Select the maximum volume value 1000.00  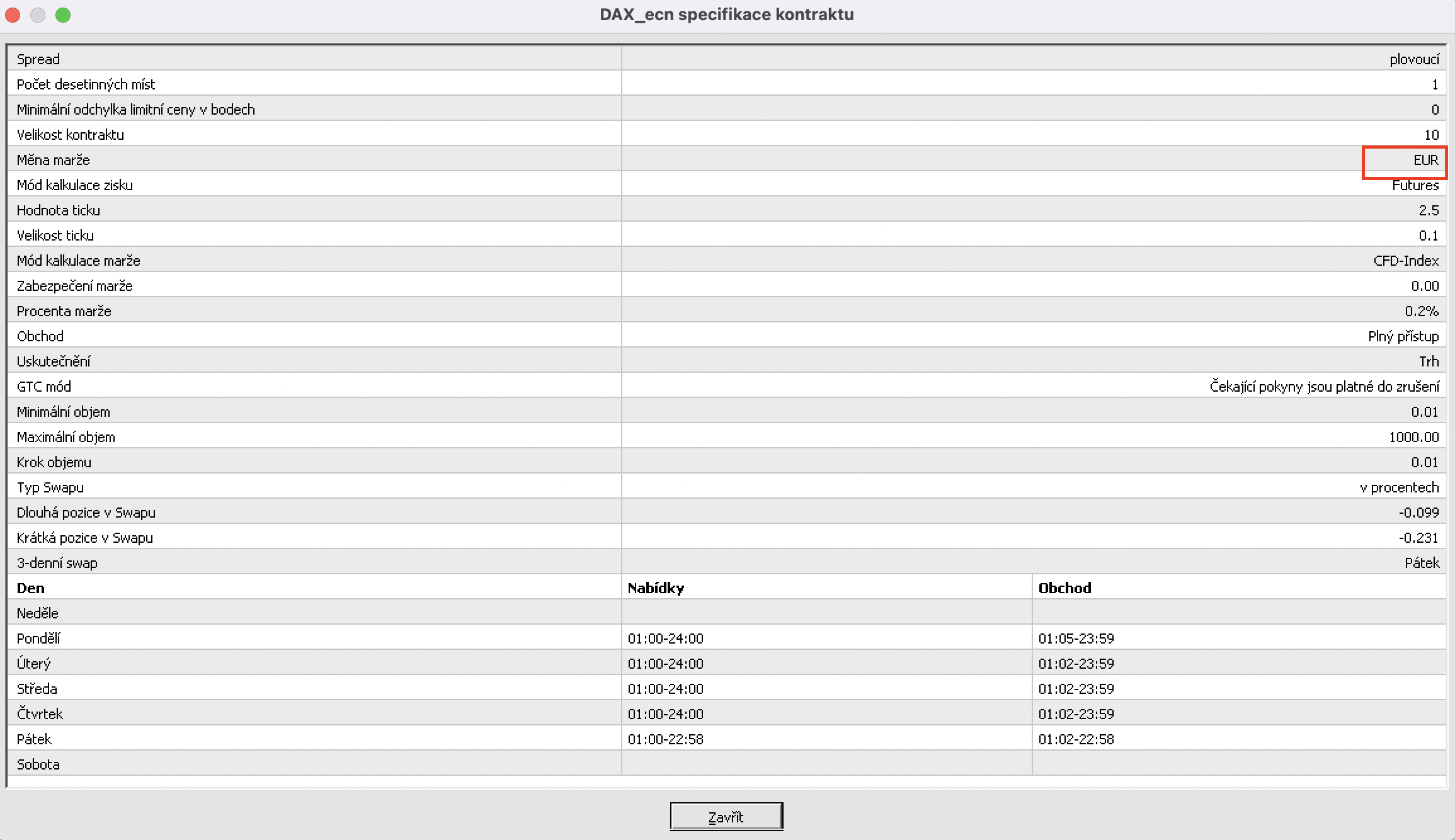point(1414,437)
